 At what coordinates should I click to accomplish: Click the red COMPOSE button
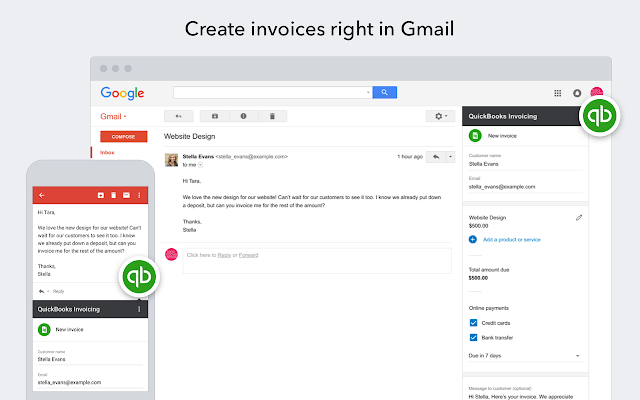[124, 137]
